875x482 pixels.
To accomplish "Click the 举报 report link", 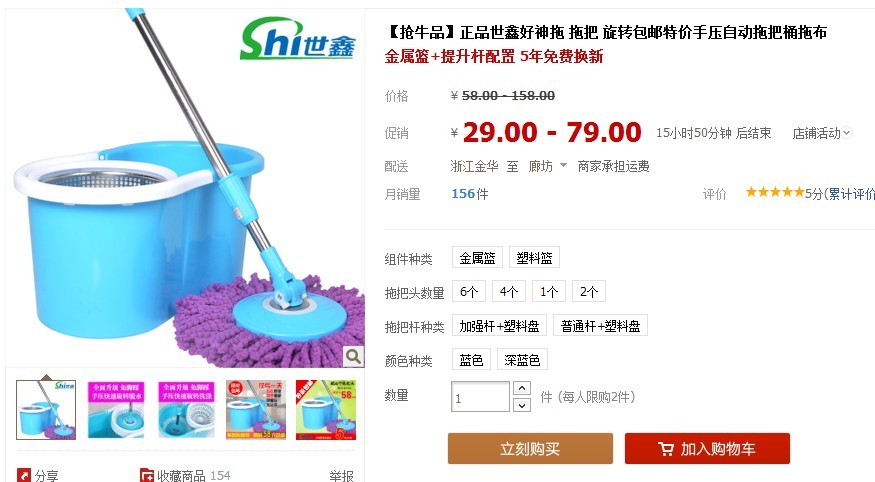I will (x=341, y=476).
